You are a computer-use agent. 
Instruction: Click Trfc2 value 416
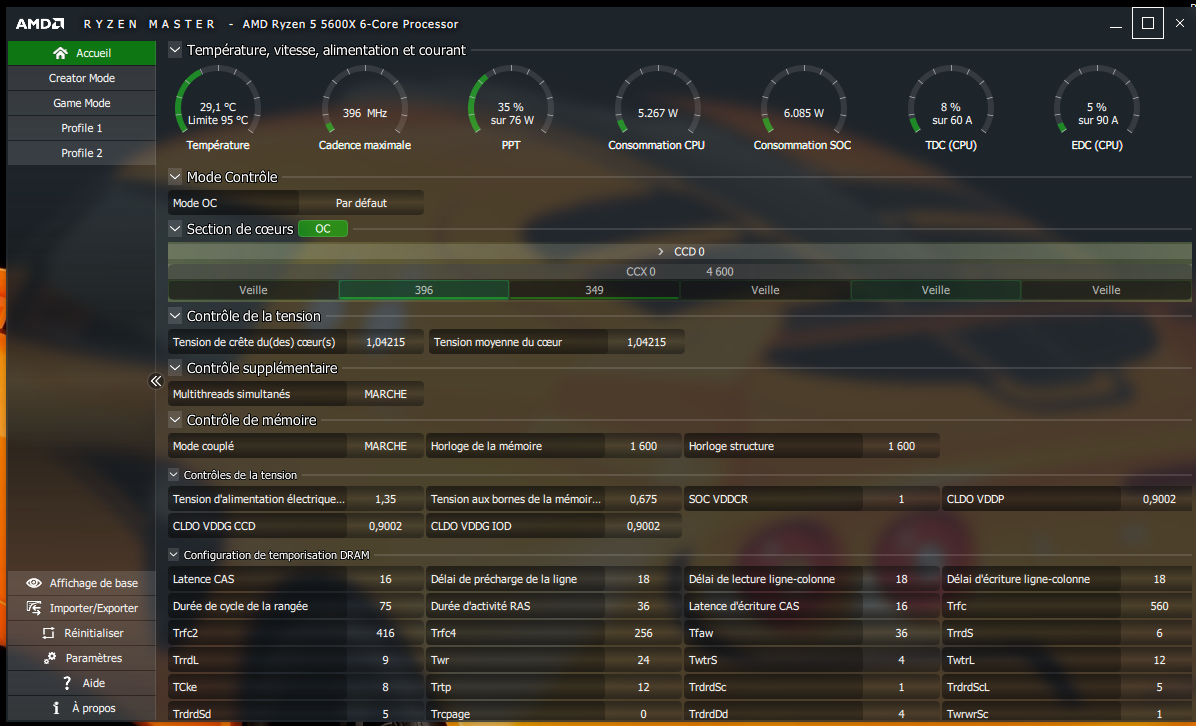(x=385, y=632)
